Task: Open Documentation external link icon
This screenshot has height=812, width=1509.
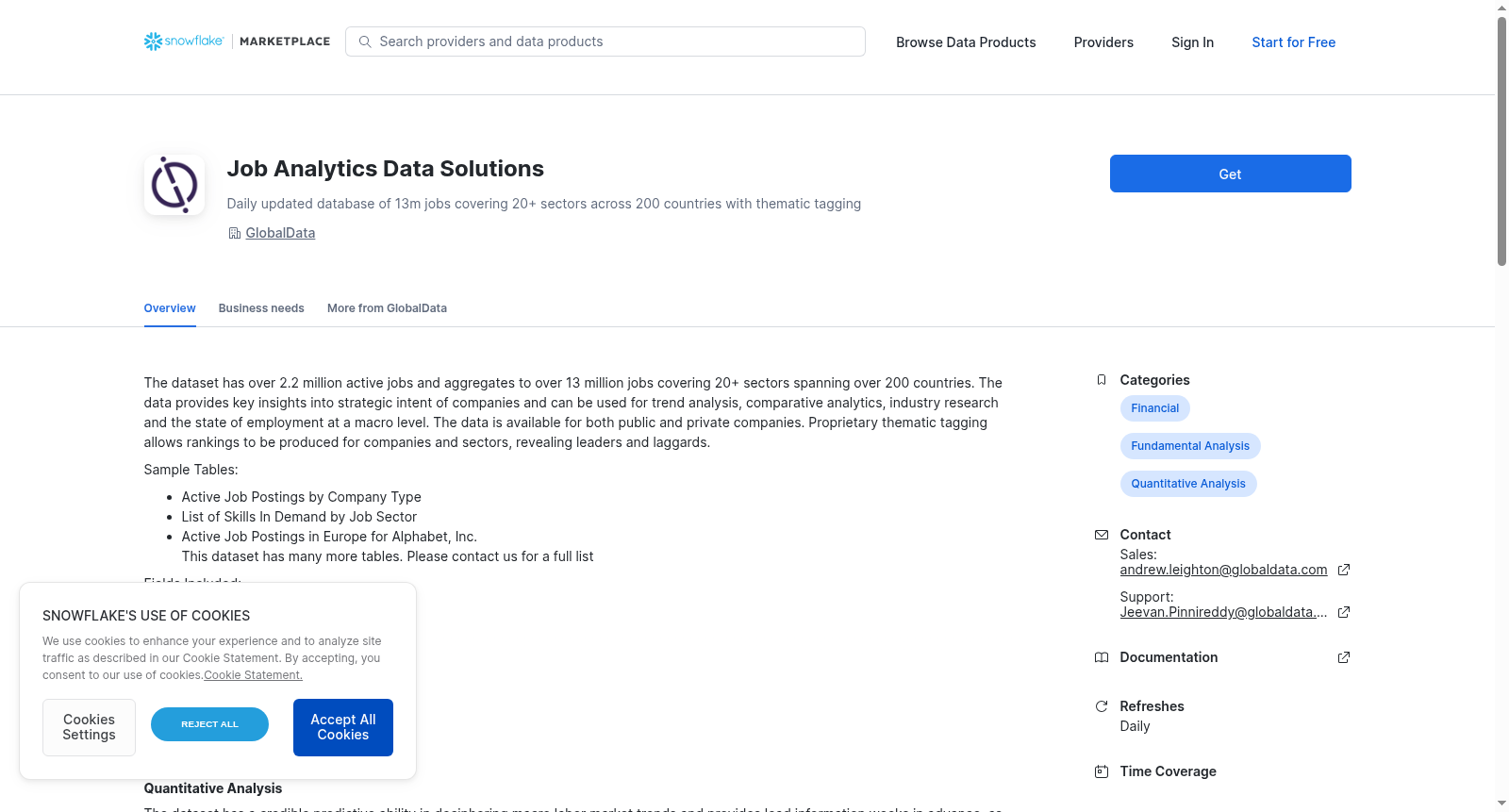Action: click(x=1344, y=657)
